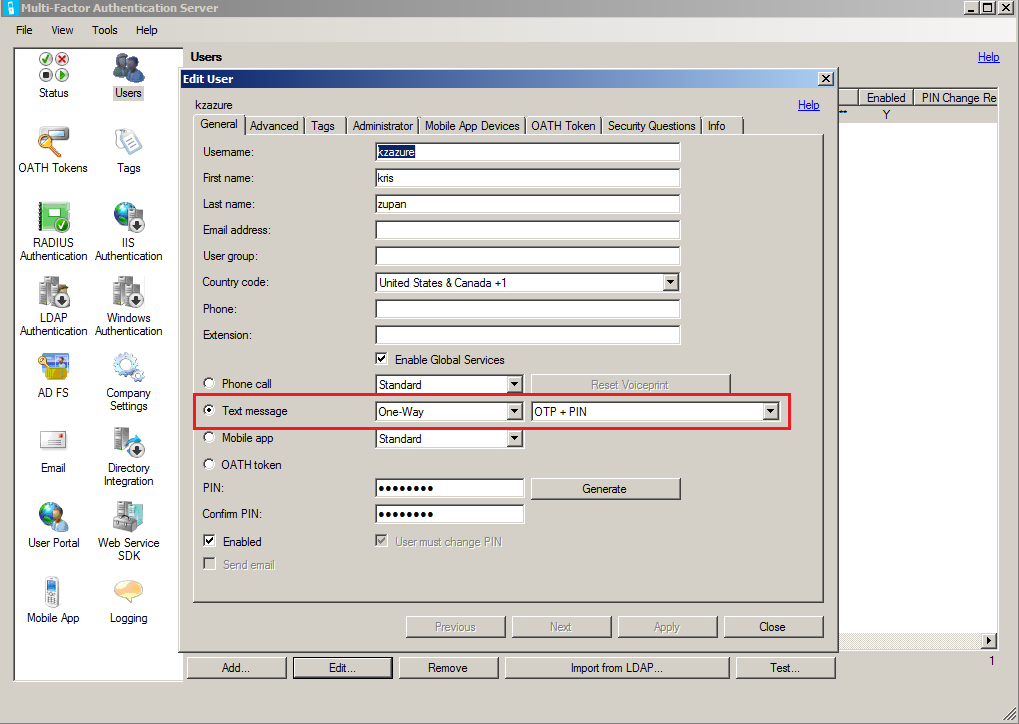Expand the Country code dropdown
The height and width of the screenshot is (724, 1019).
(x=671, y=282)
